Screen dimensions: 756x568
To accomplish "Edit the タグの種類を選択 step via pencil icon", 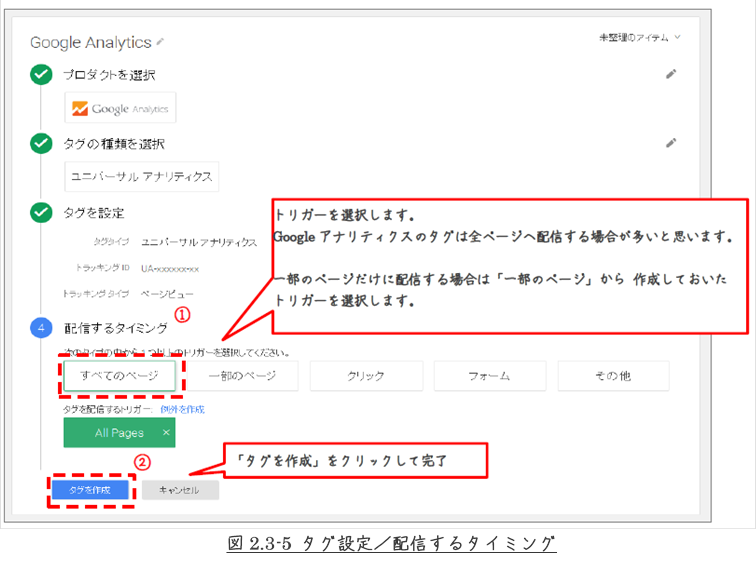I will coord(671,143).
